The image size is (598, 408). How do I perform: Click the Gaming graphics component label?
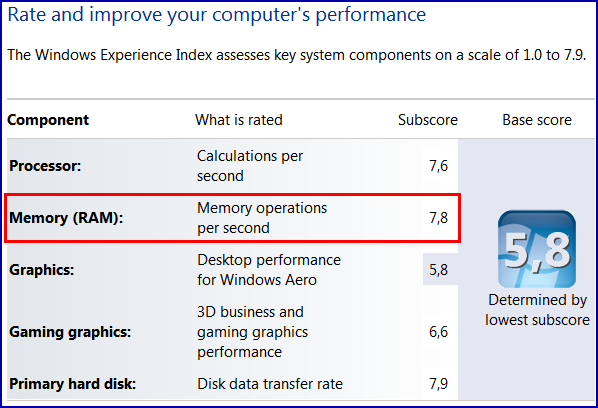click(x=70, y=332)
